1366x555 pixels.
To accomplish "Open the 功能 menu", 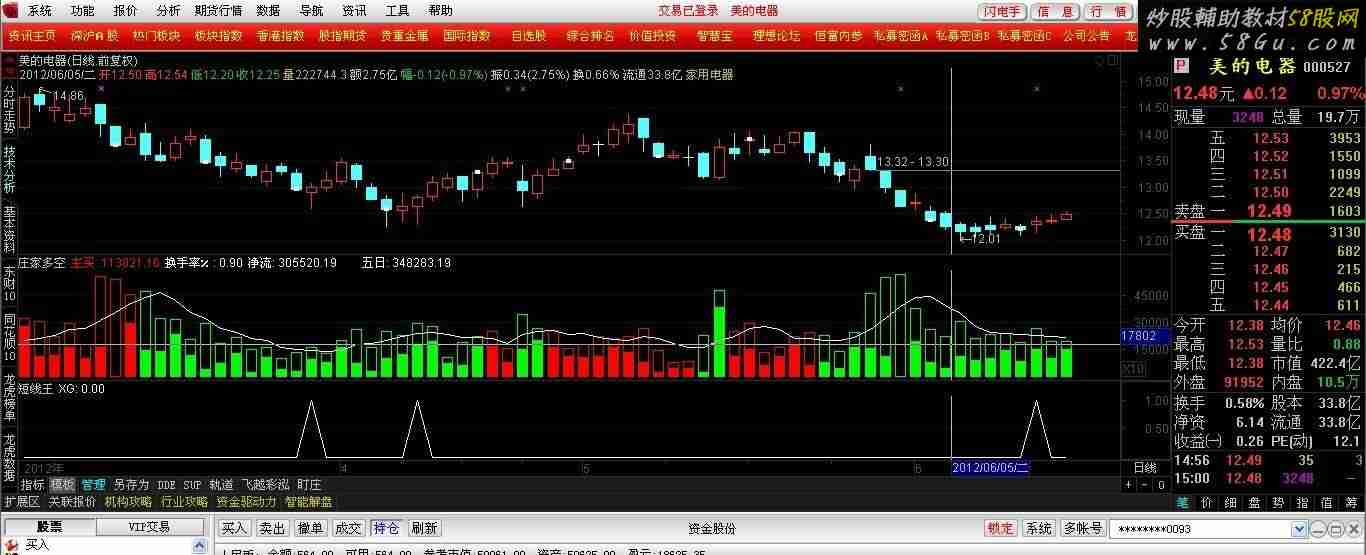I will (x=83, y=11).
